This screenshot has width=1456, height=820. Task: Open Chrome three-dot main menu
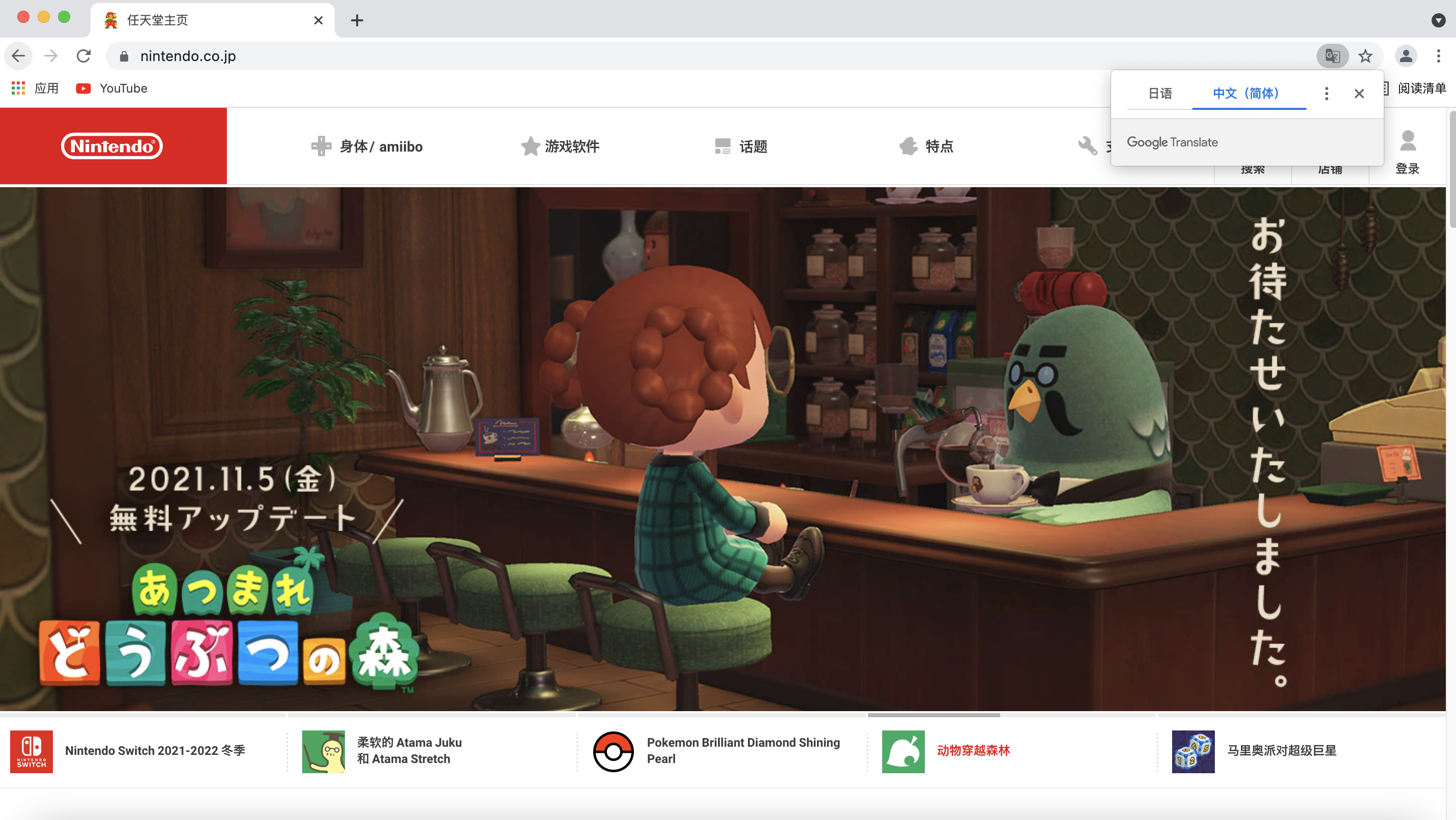(1438, 56)
